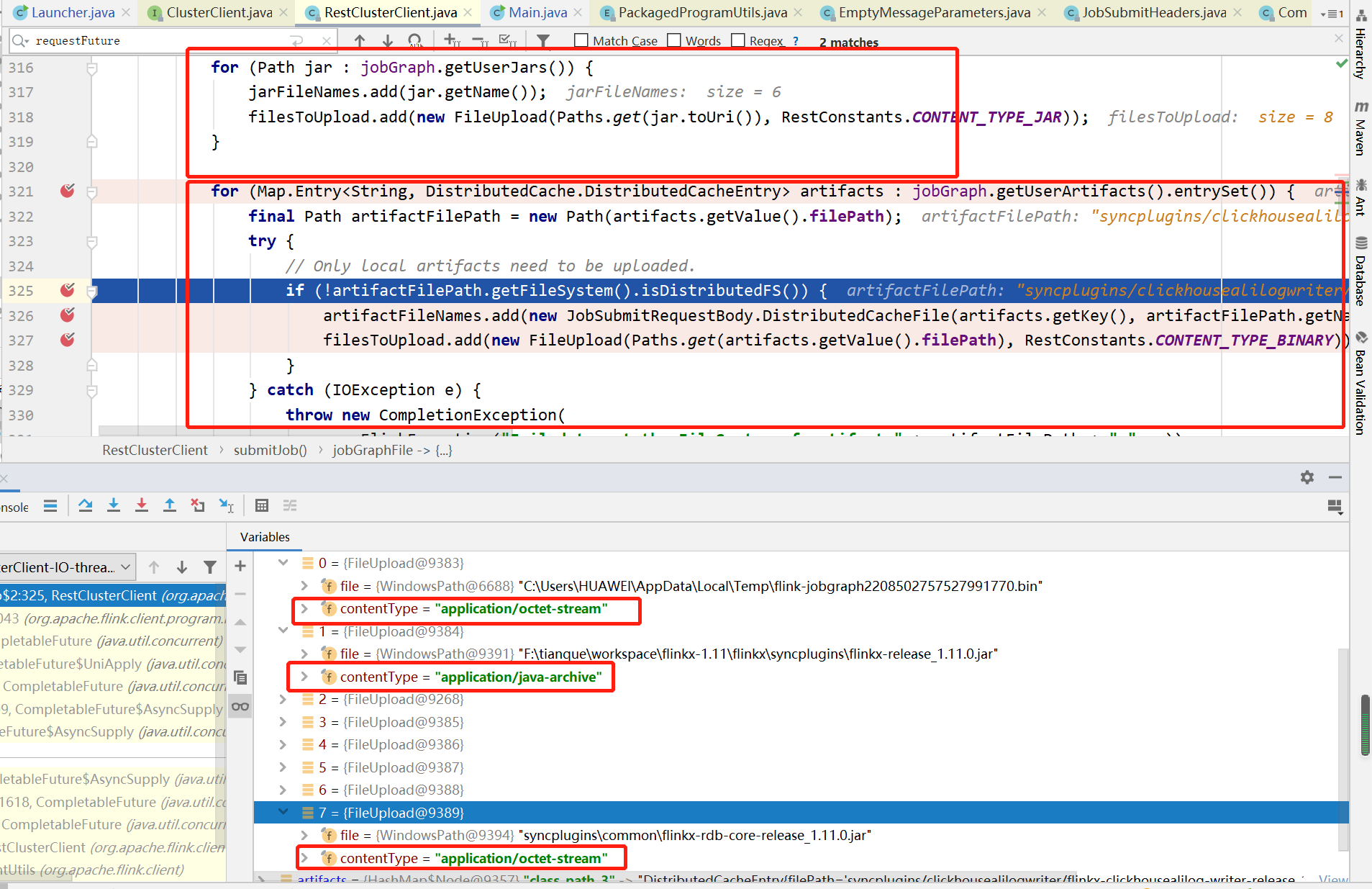This screenshot has height=889, width=1372.
Task: Click the Variables panel vertical scrollbar
Action: [1343, 749]
